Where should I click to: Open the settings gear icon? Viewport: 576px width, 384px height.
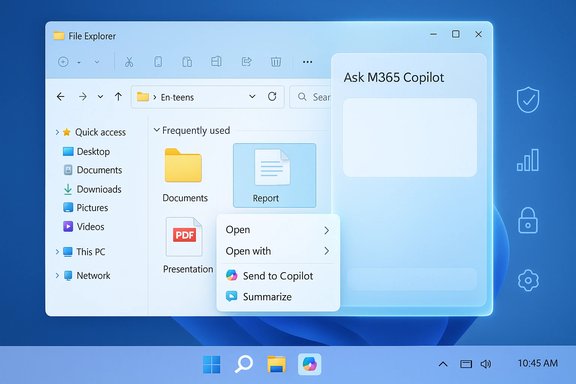(528, 280)
